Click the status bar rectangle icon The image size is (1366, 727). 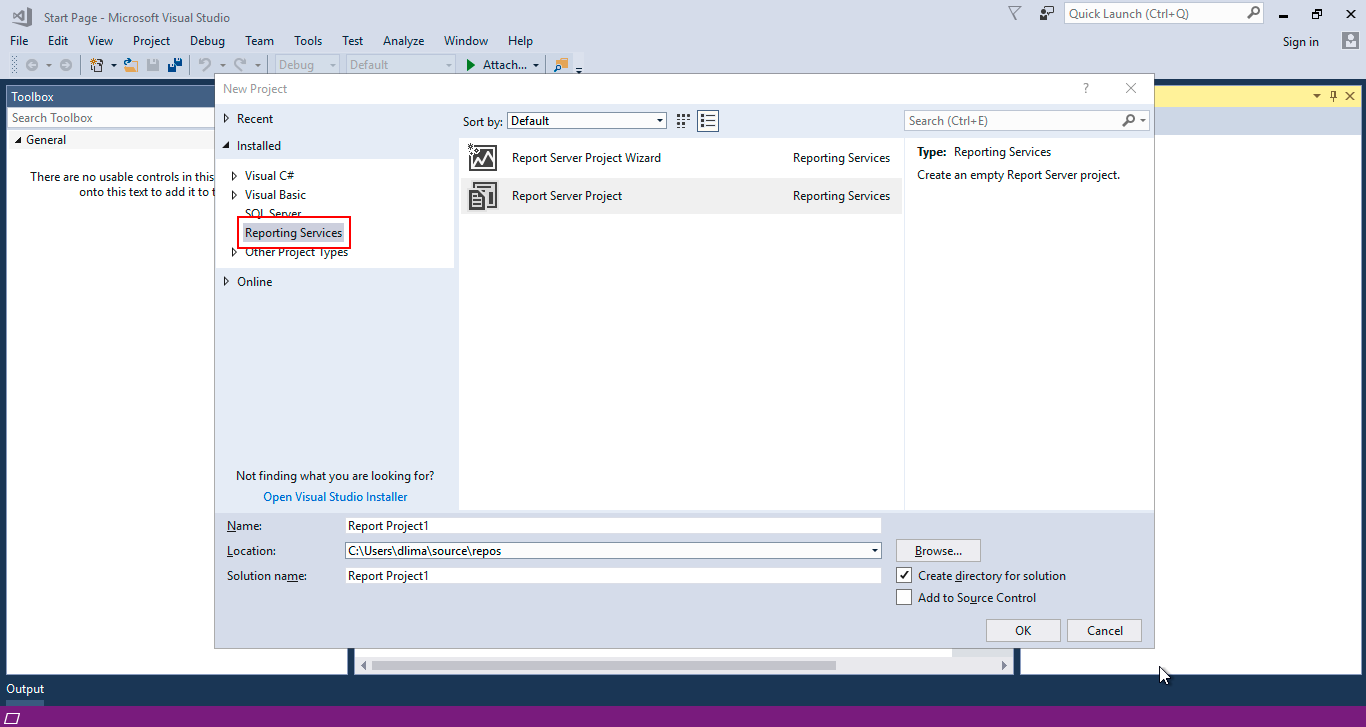pos(13,718)
